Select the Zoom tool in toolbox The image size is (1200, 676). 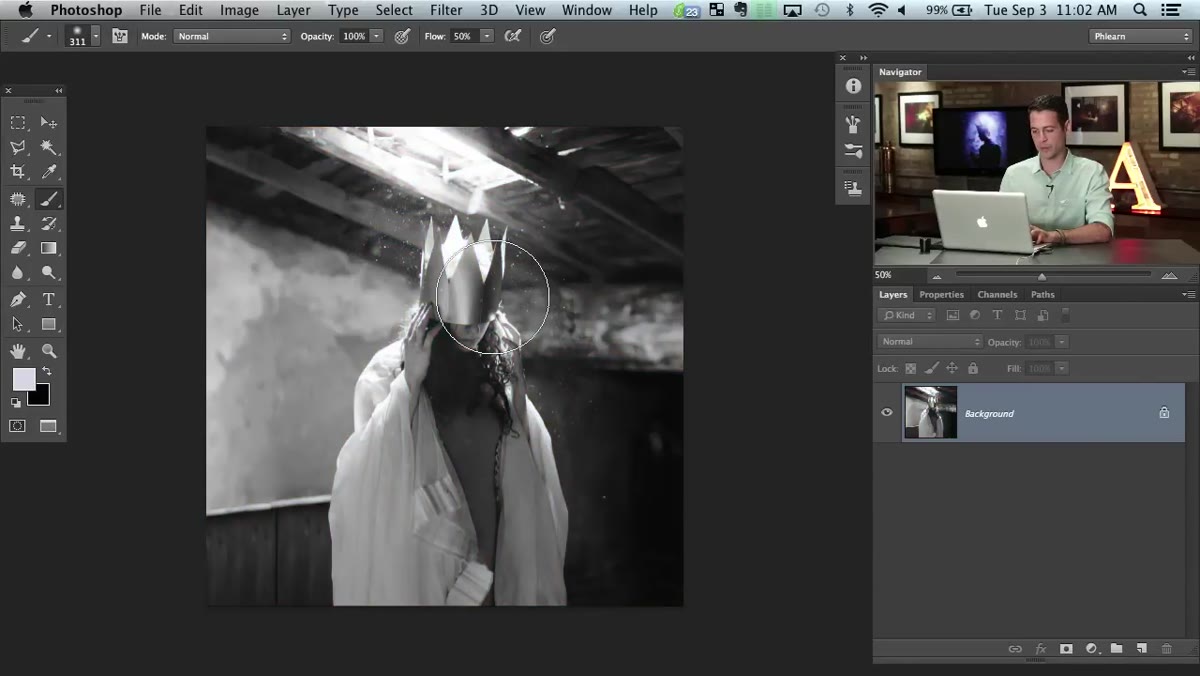point(48,351)
